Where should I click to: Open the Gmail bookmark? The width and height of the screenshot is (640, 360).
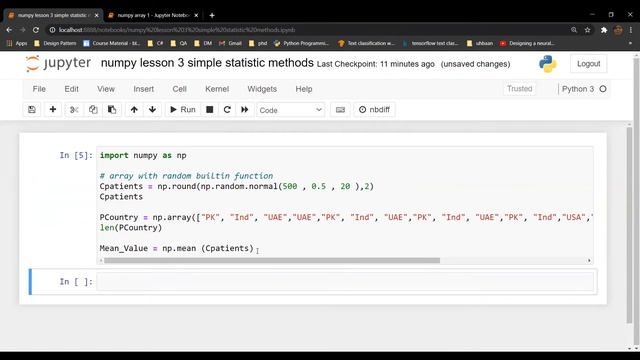(230, 43)
